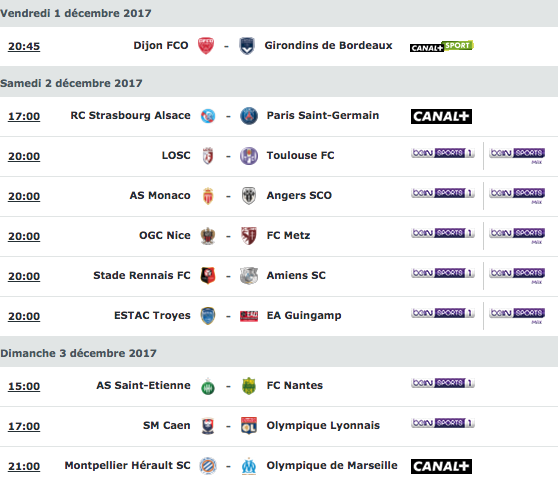Click the Canal+ logo for Strasbourg-PSG match
This screenshot has height=485, width=558.
441,116
